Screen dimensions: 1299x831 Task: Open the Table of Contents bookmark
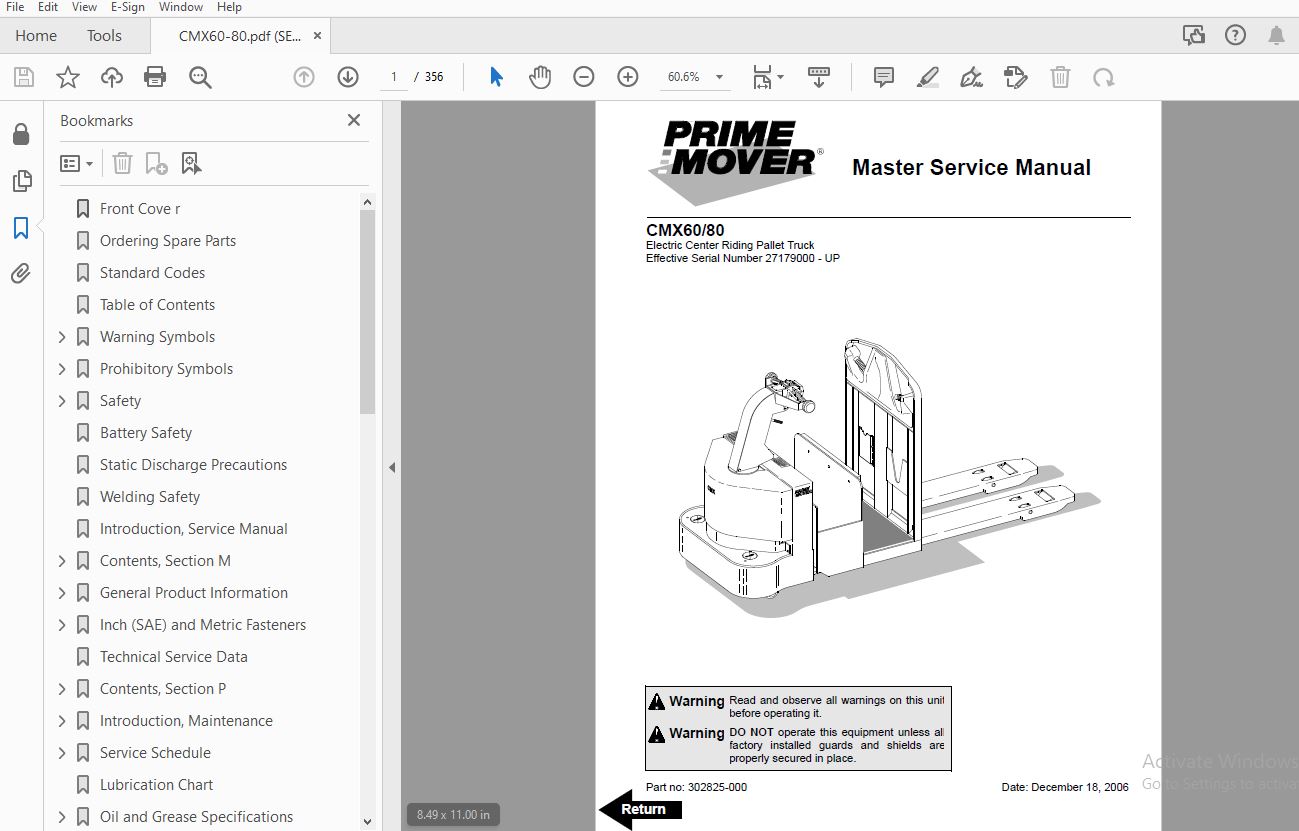pos(157,305)
